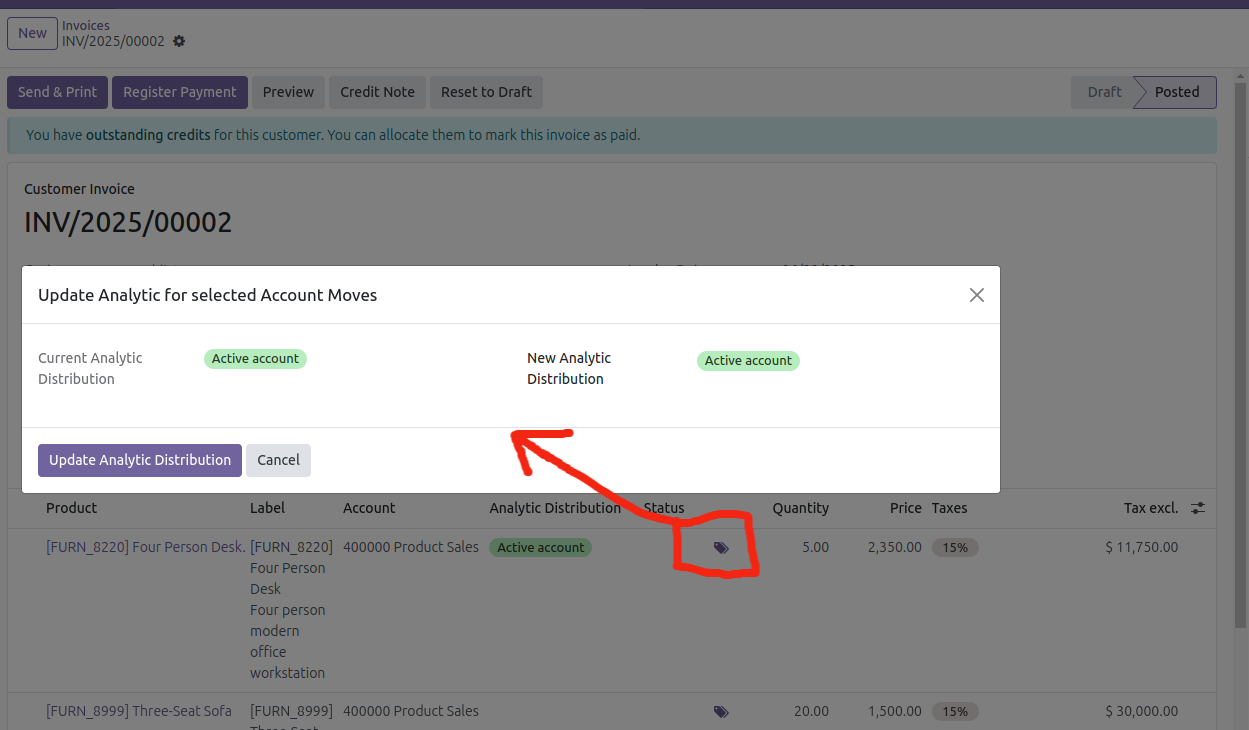Create a Credit Note
Image resolution: width=1249 pixels, height=730 pixels.
point(377,92)
